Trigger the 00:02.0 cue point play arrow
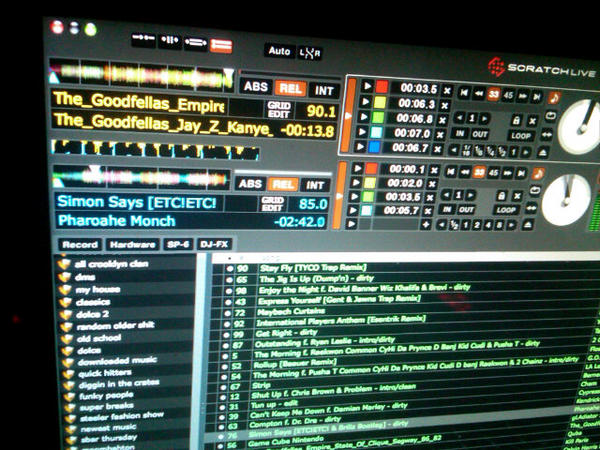 [x=355, y=183]
